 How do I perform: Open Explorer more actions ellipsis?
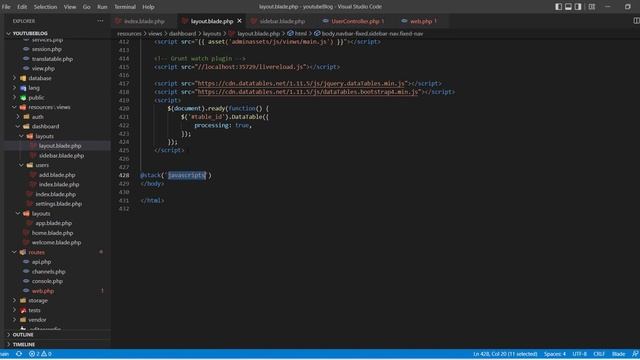click(100, 21)
